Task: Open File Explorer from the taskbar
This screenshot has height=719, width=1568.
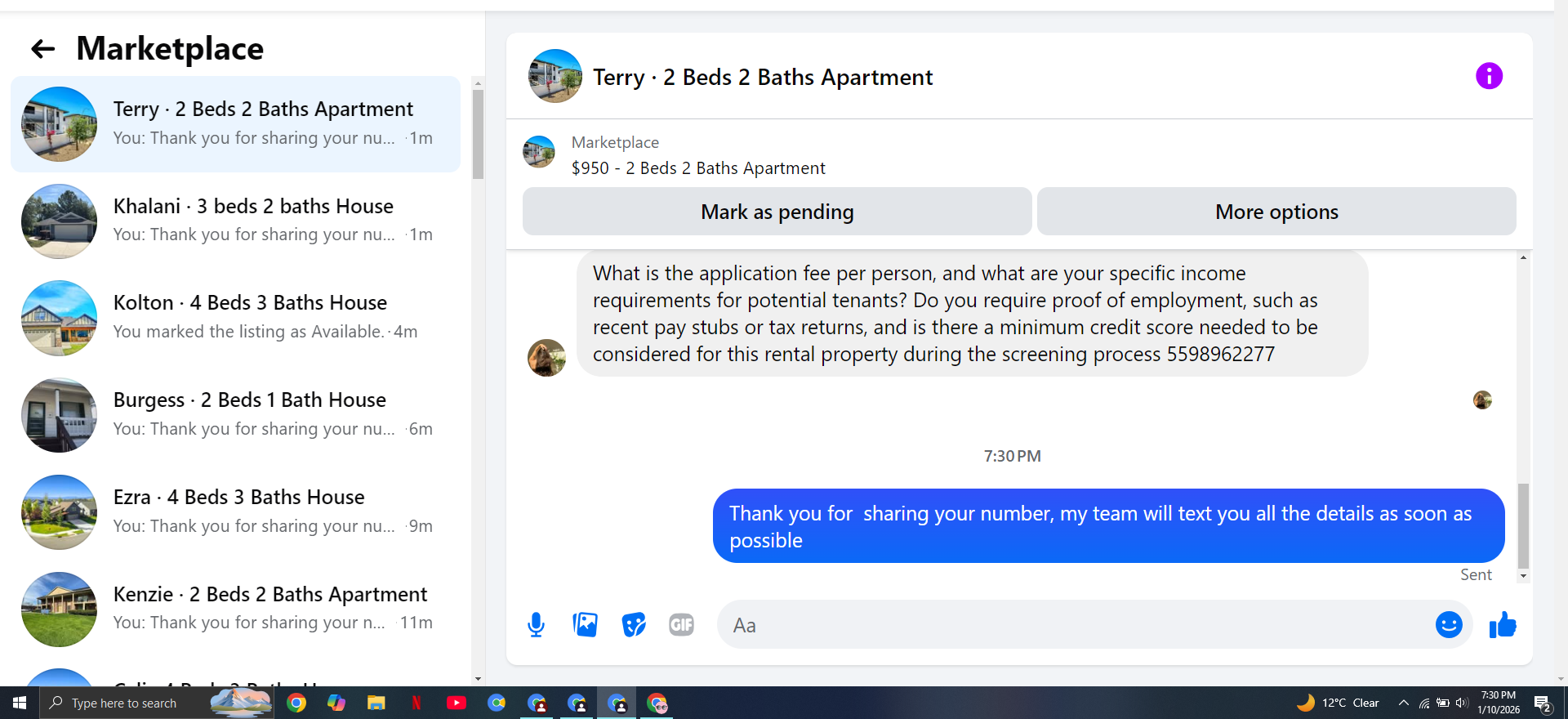Action: pos(376,703)
